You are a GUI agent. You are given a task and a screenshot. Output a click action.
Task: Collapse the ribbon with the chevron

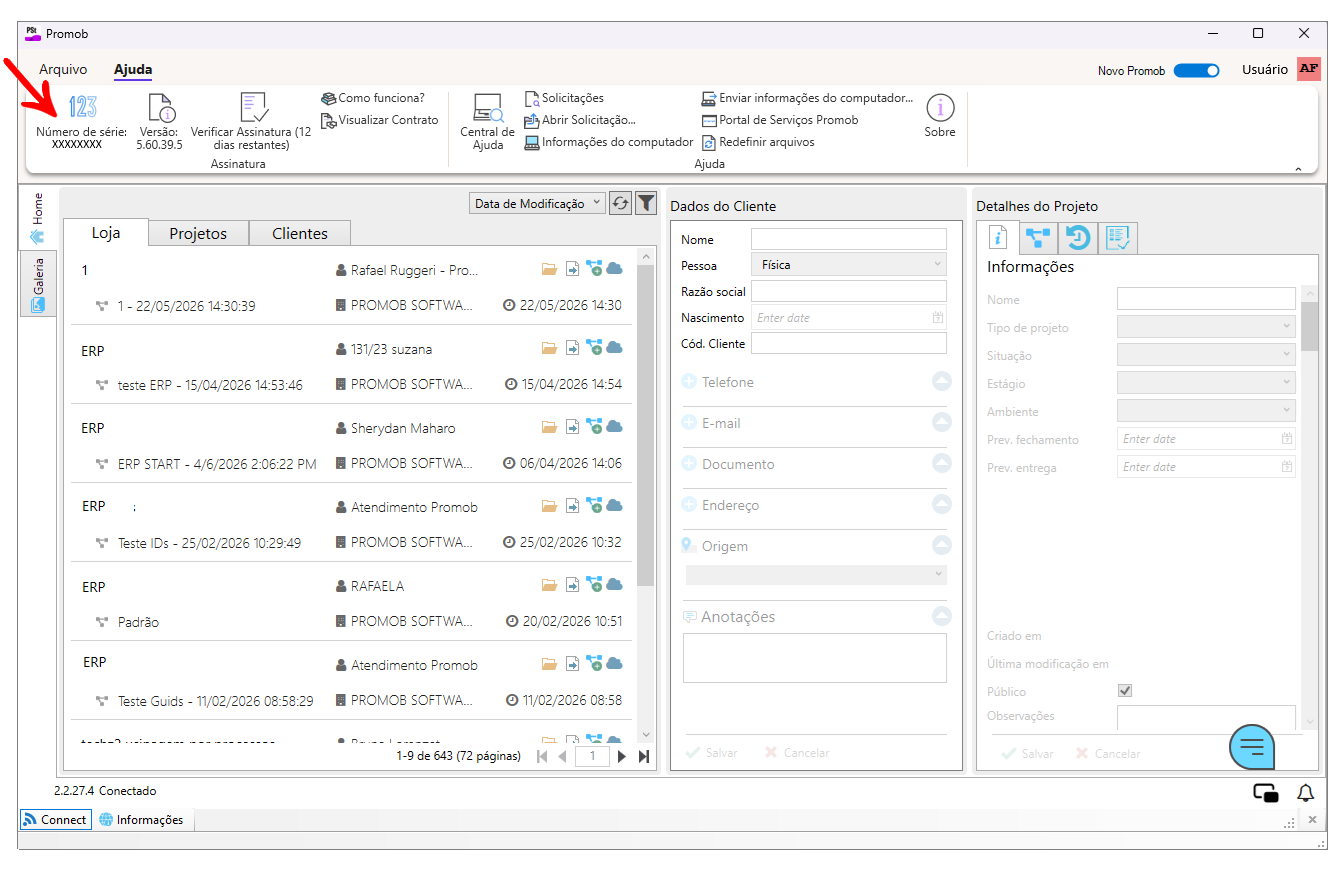click(x=1298, y=169)
